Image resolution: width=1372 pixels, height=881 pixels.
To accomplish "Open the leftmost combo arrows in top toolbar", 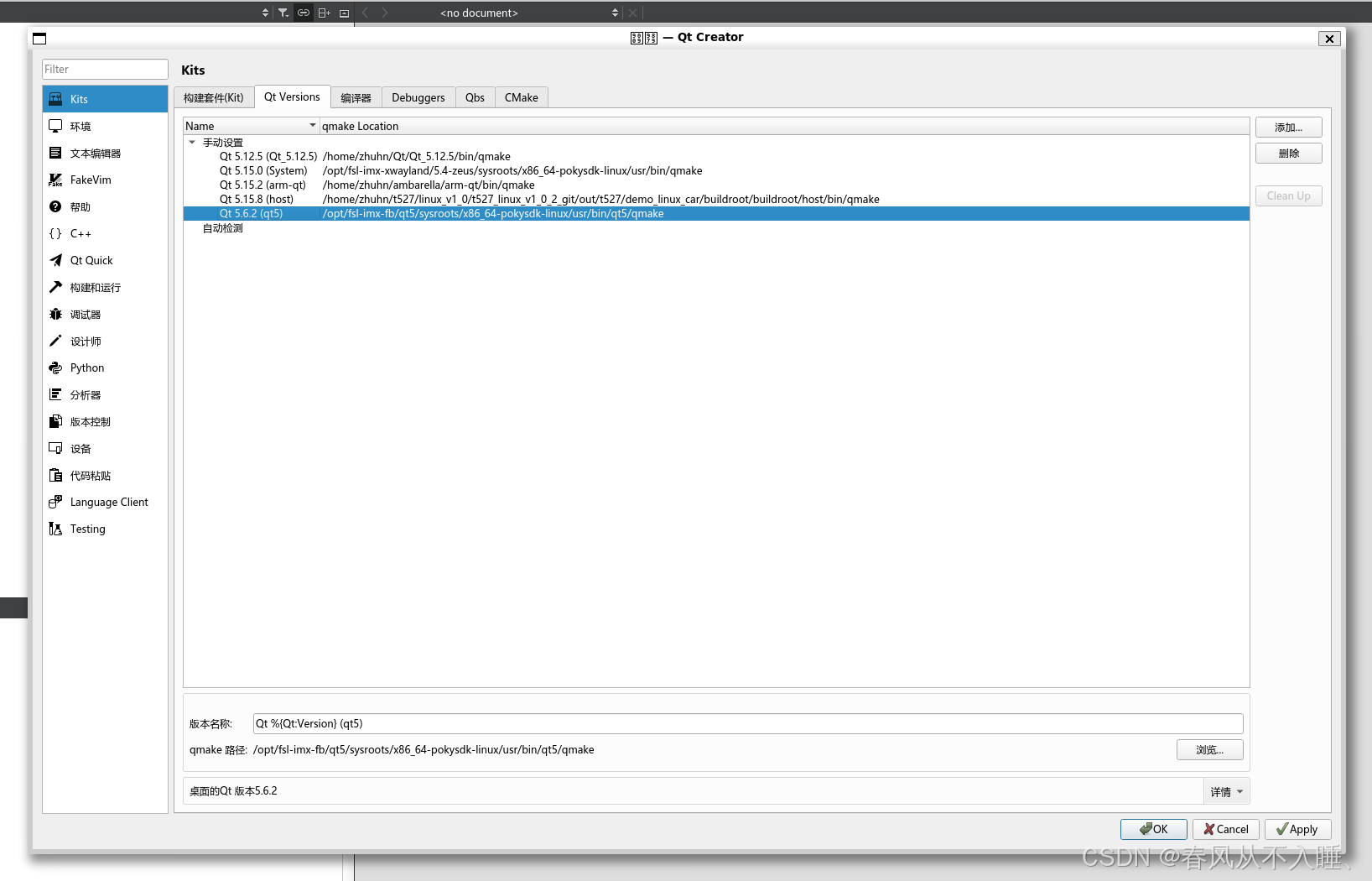I will [265, 13].
